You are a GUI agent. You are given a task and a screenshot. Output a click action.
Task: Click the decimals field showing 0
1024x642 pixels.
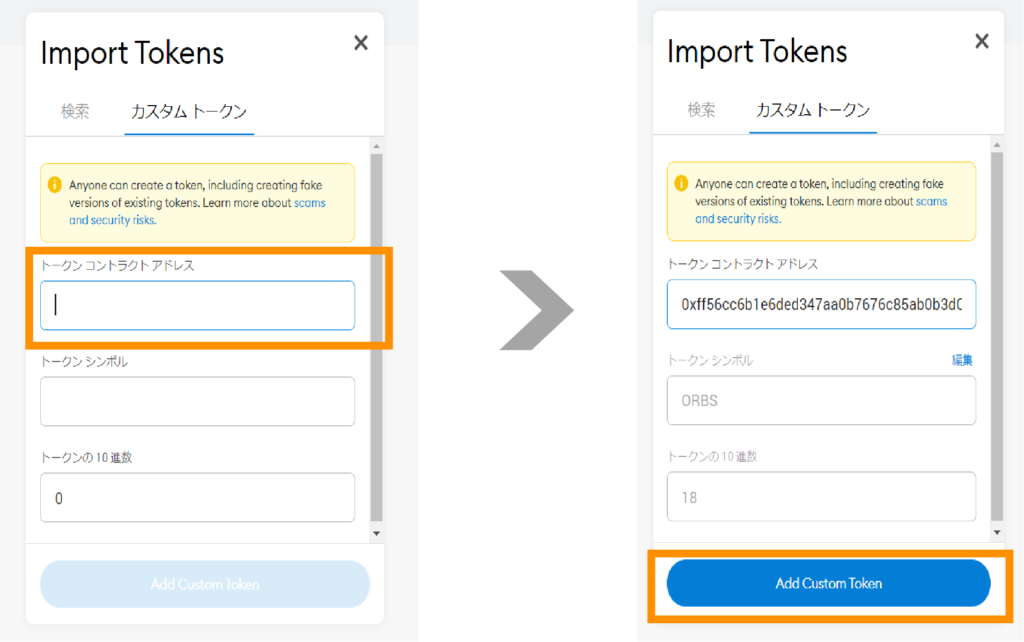[x=197, y=497]
